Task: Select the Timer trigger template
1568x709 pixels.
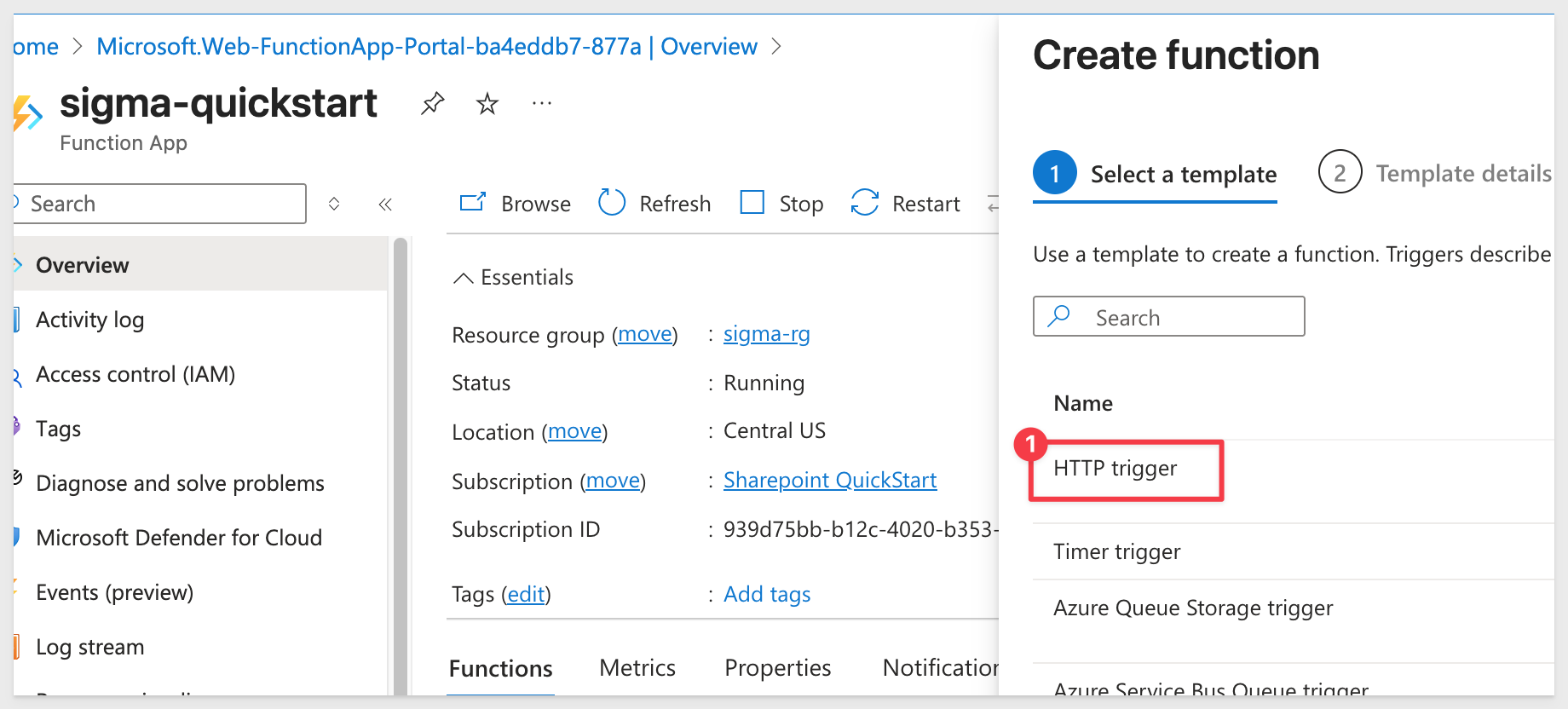Action: 1116,551
